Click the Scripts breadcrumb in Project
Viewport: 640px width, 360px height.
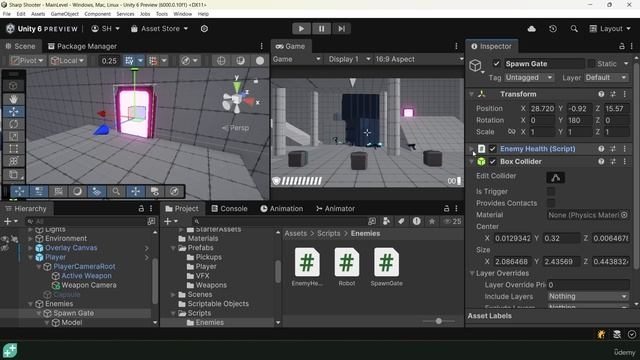coord(329,233)
